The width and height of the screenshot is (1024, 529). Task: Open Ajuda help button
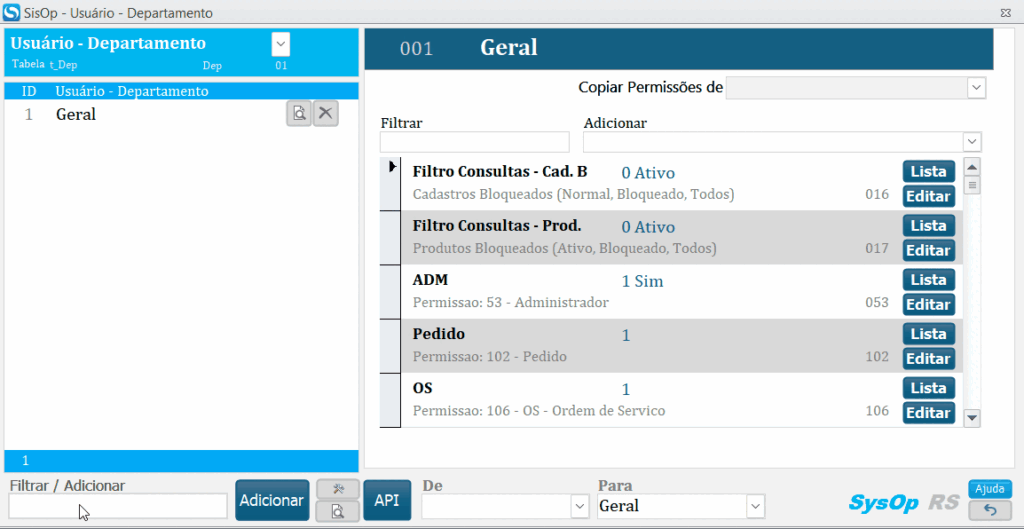coord(990,489)
